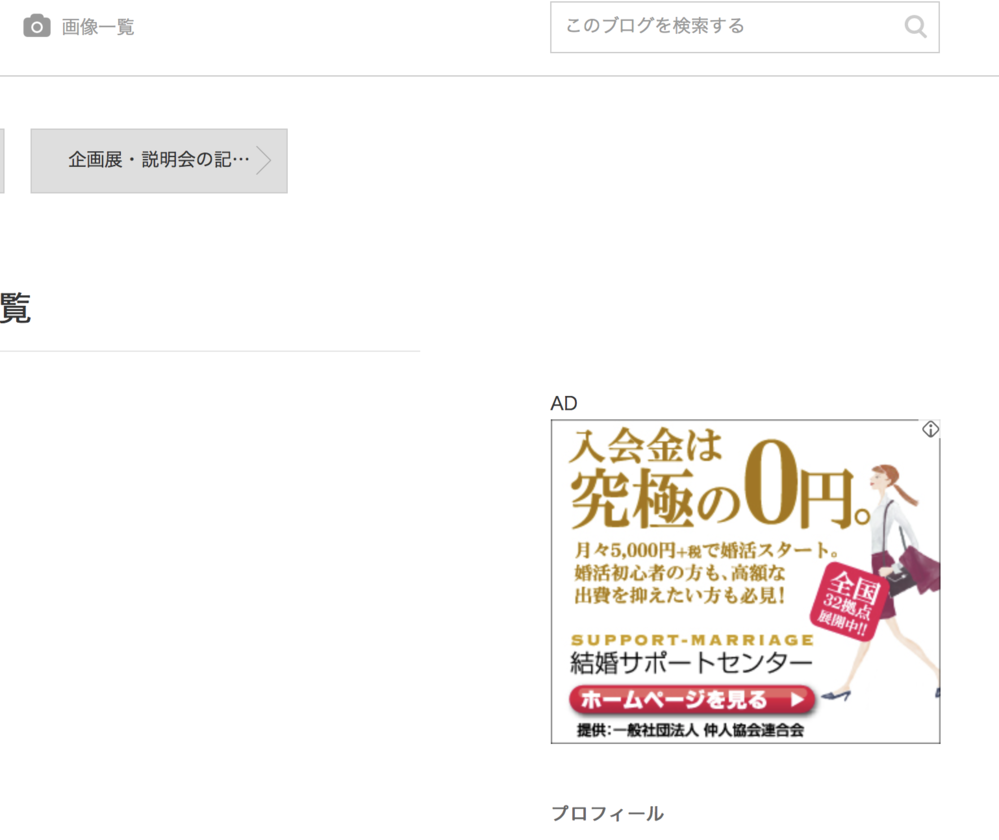The width and height of the screenshot is (999, 840).
Task: Click the magnifying glass search icon
Action: pyautogui.click(x=915, y=27)
